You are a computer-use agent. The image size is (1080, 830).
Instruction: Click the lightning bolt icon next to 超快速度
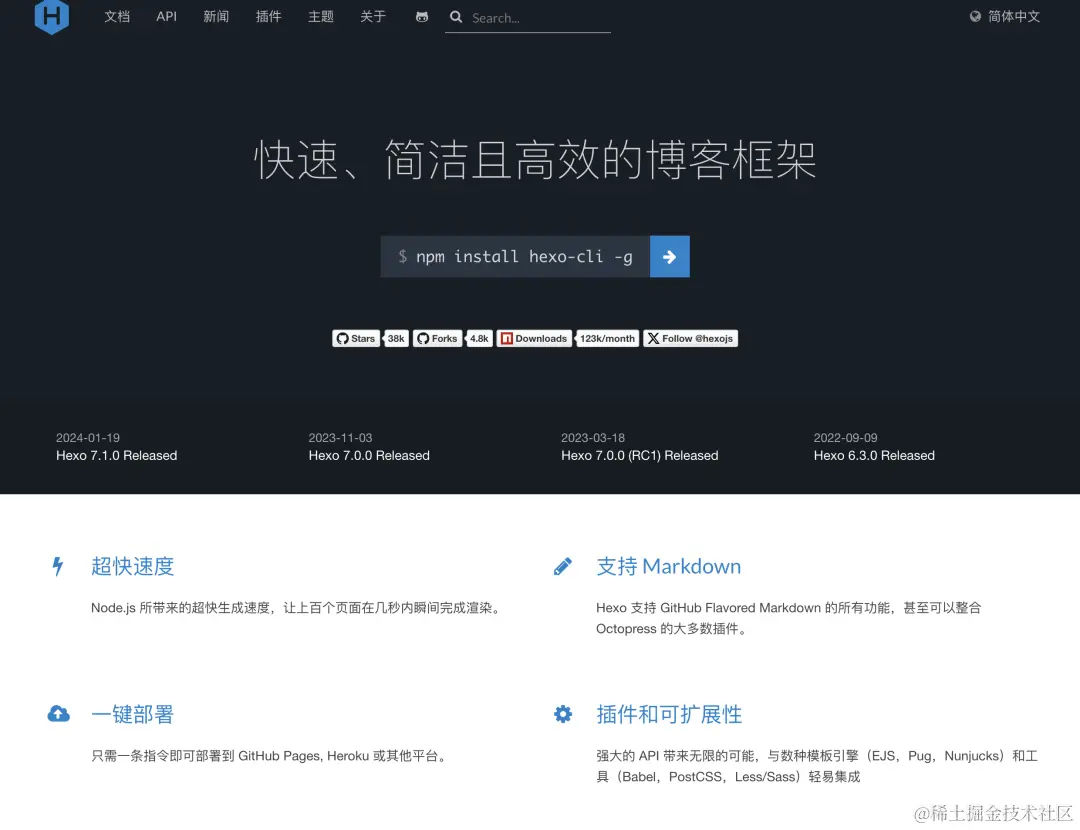point(57,566)
